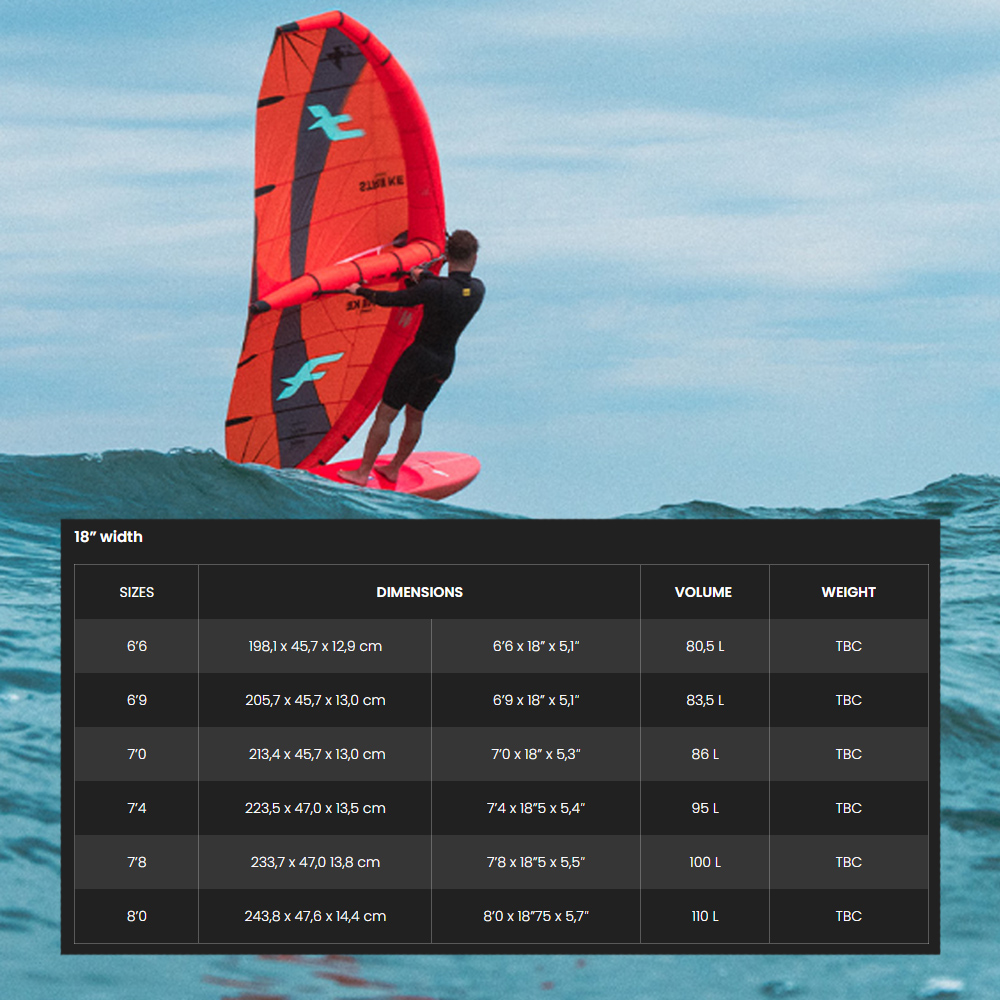Click the 7'4 size cell
The image size is (1000, 1000).
click(136, 808)
